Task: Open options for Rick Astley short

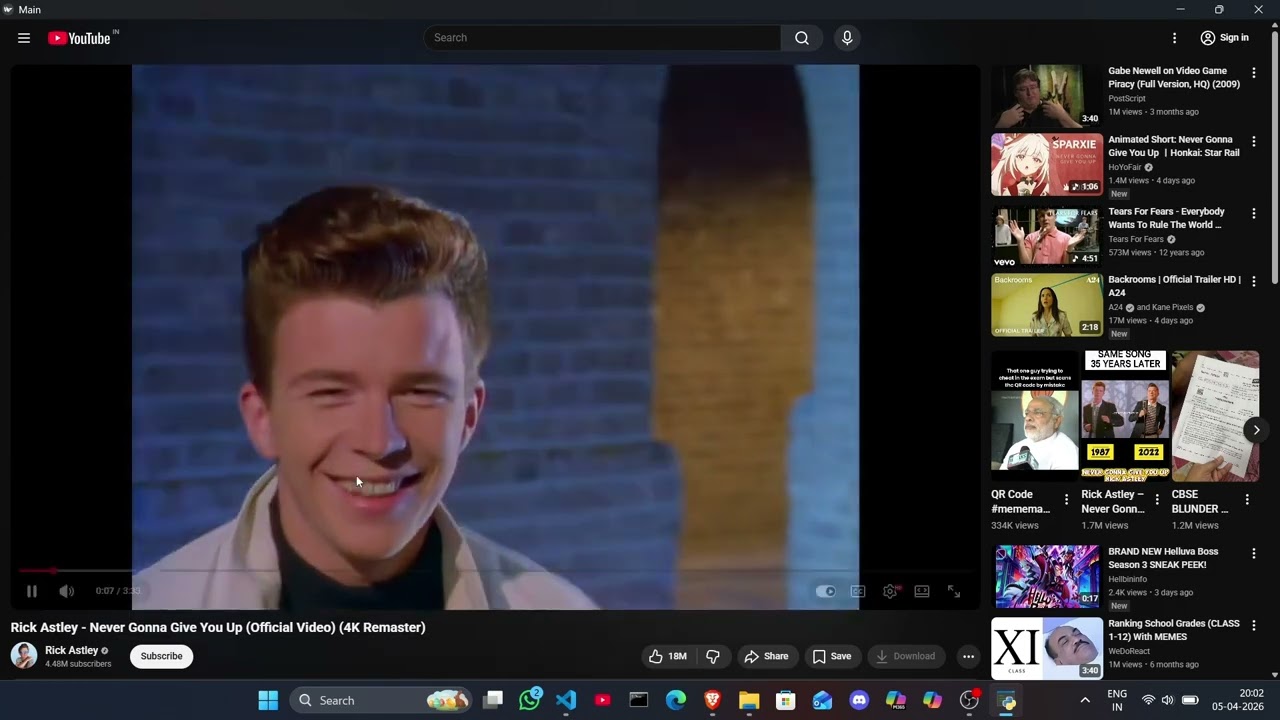Action: click(x=1157, y=499)
